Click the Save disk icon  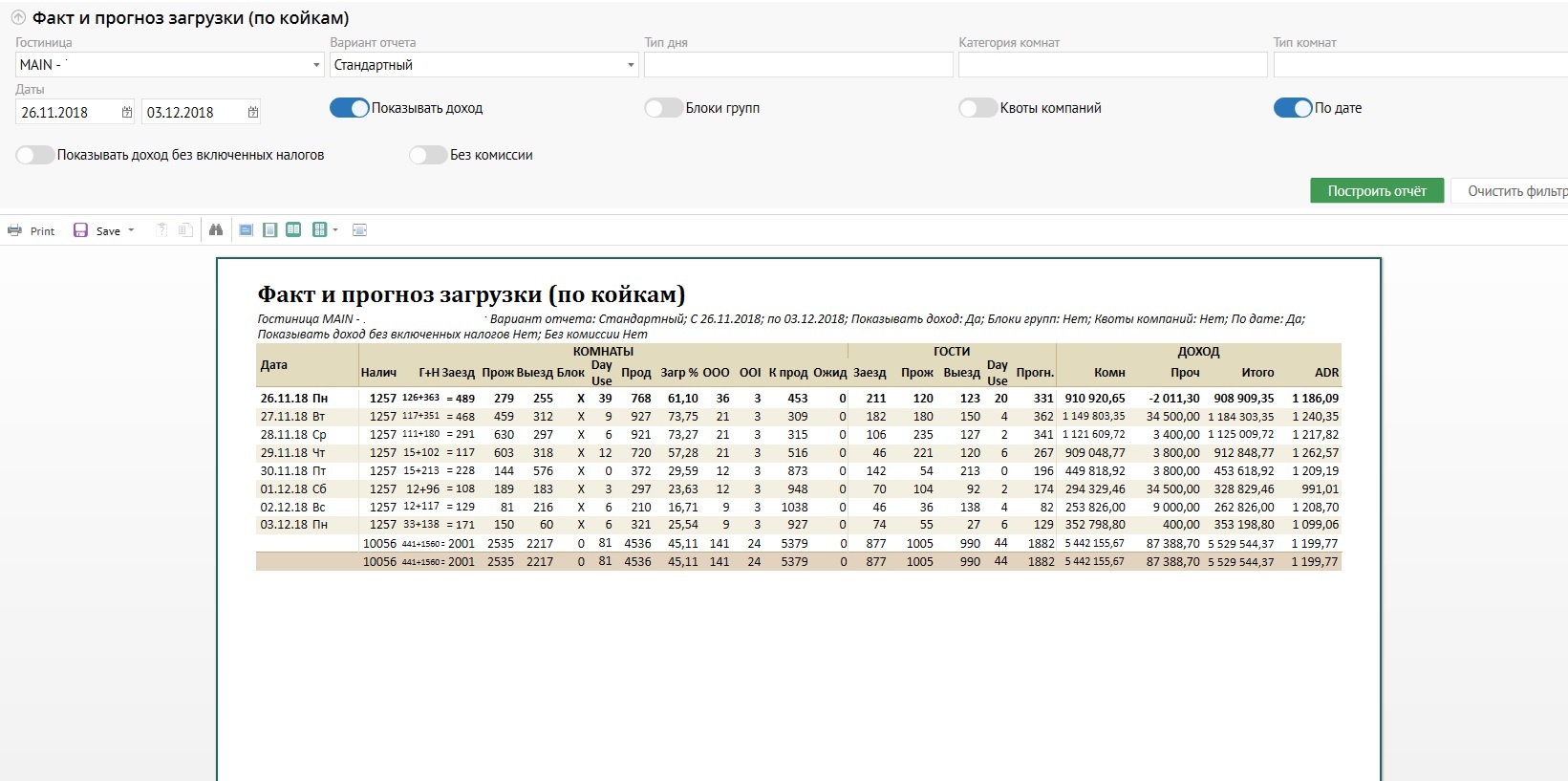tap(81, 230)
